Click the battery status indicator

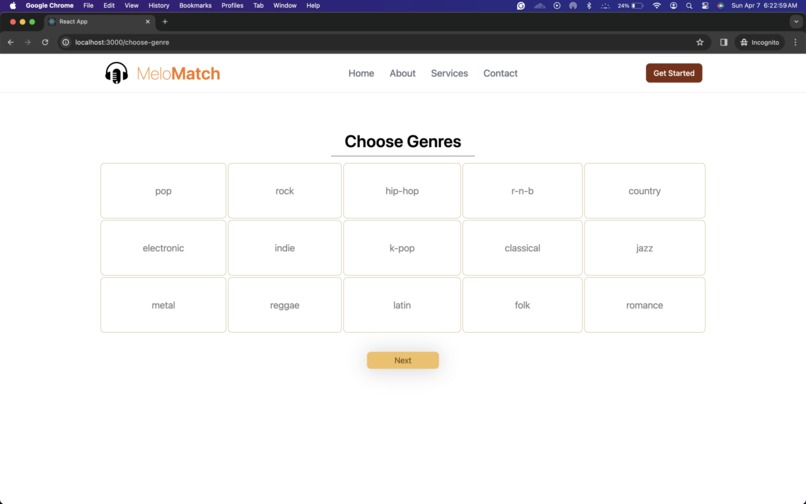click(x=631, y=6)
